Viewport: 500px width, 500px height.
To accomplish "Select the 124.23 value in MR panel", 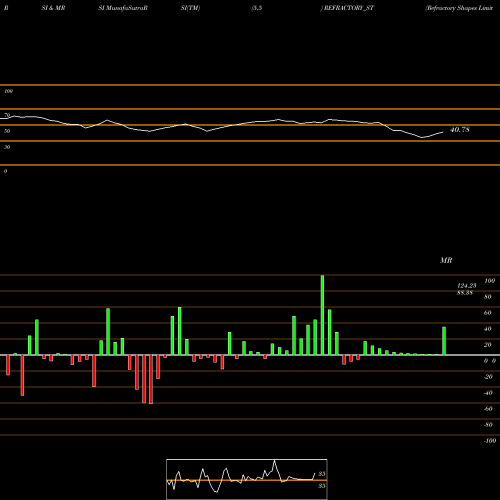I will [x=467, y=286].
